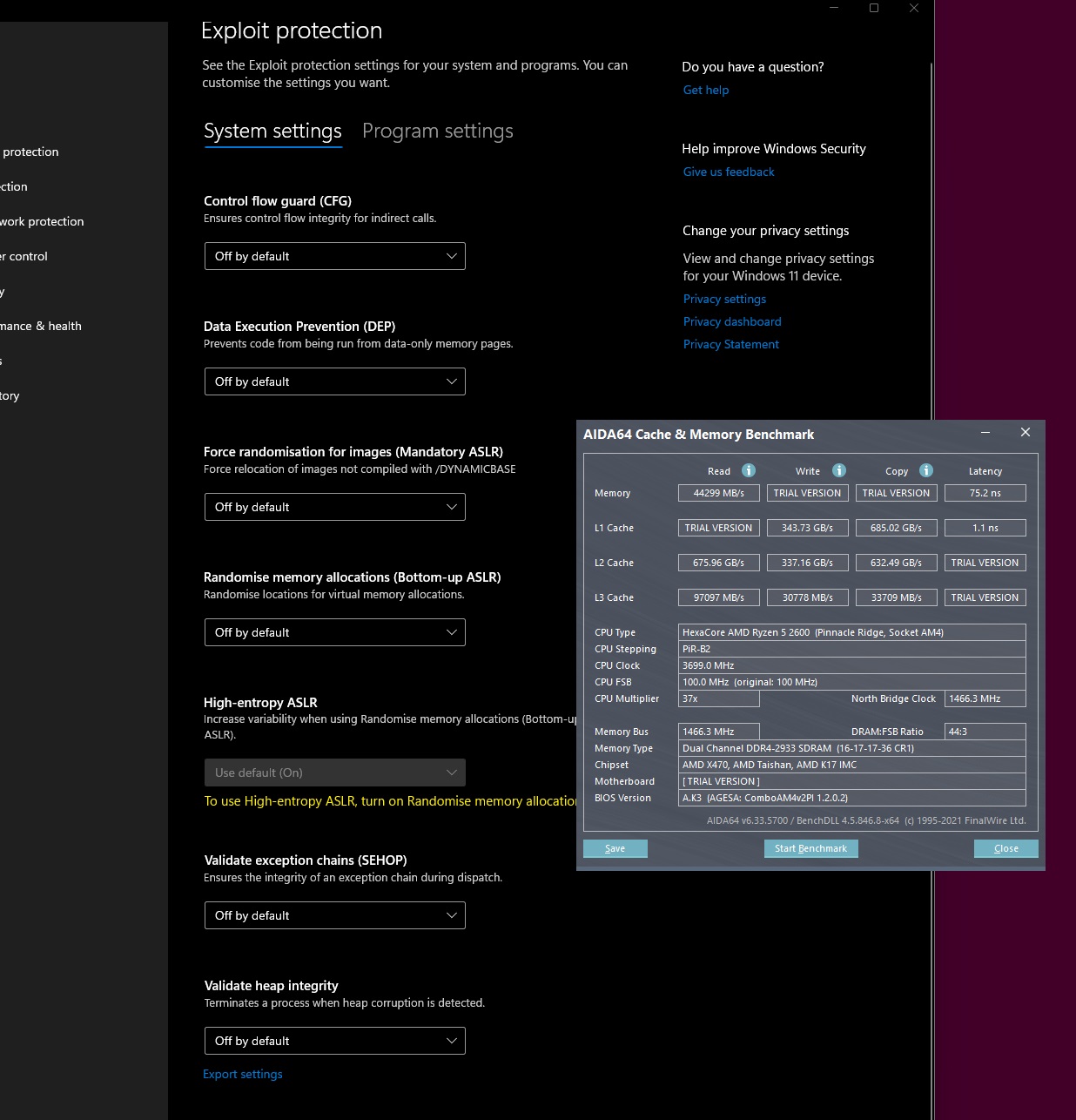Open the Get help link
Image resolution: width=1076 pixels, height=1120 pixels.
click(706, 90)
